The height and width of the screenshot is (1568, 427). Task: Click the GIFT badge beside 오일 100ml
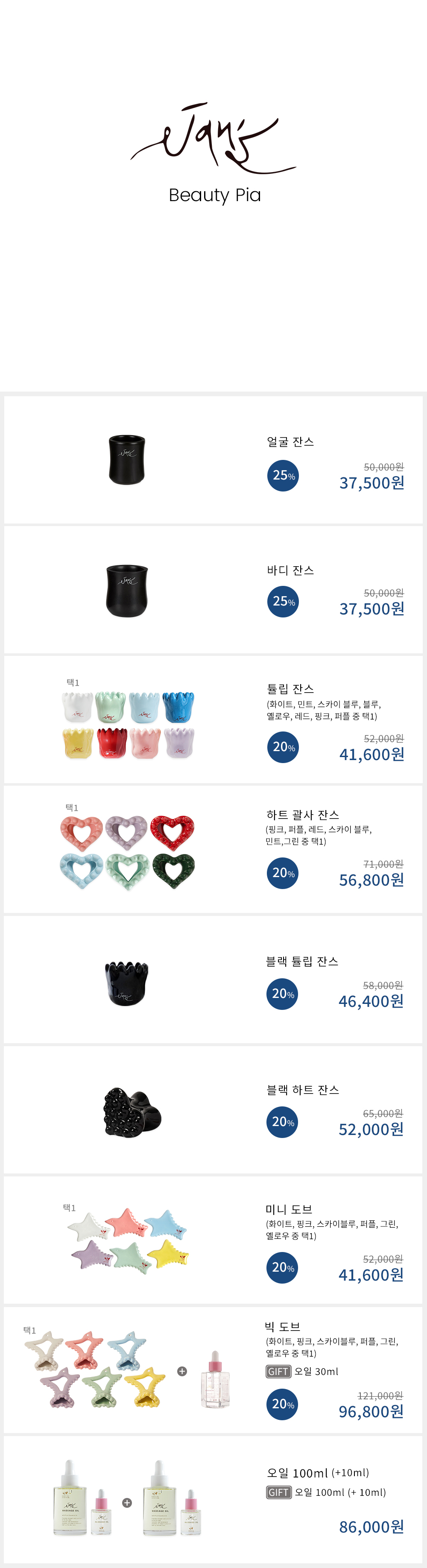[278, 1492]
